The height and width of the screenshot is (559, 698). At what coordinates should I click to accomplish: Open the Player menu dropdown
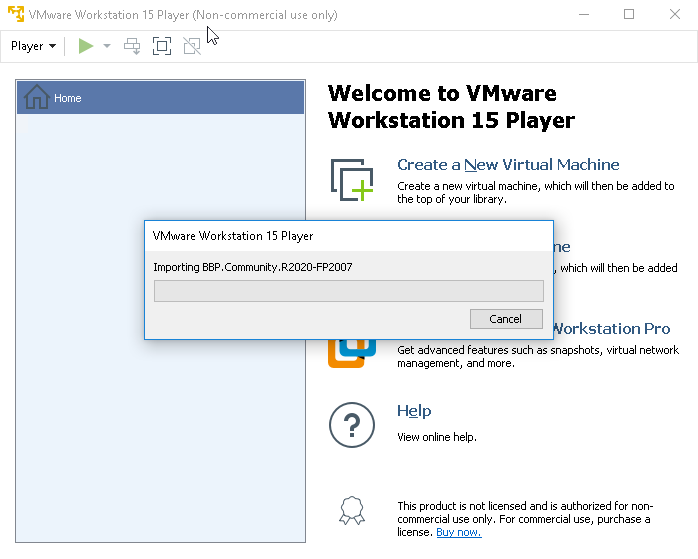(x=33, y=46)
